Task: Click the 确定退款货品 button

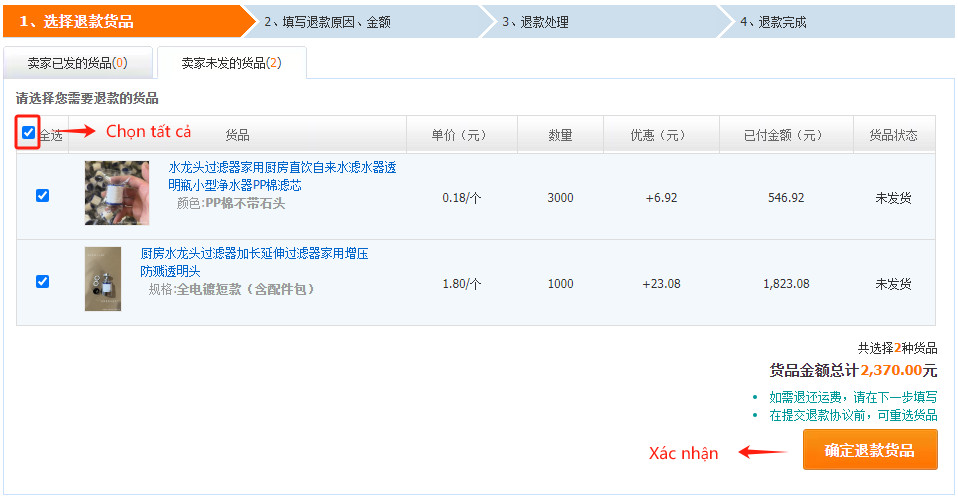Action: click(x=869, y=450)
